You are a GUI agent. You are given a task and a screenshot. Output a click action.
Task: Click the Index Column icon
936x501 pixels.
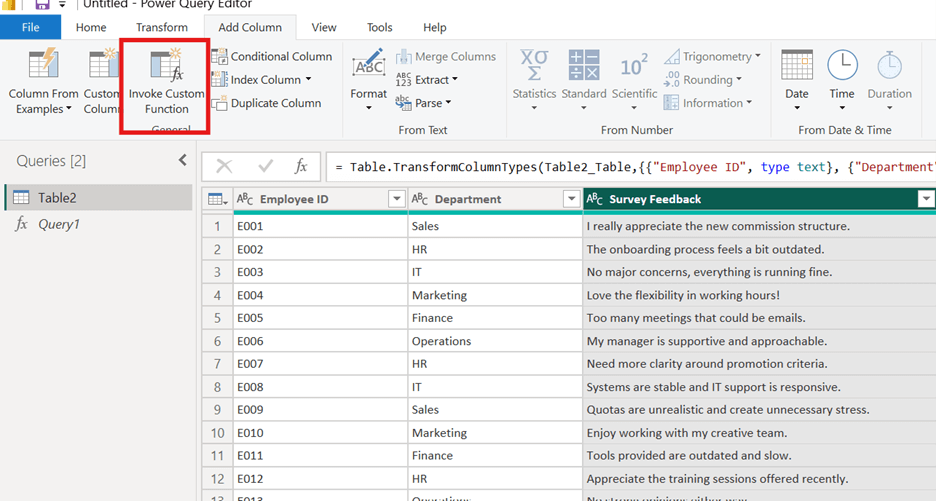[220, 79]
